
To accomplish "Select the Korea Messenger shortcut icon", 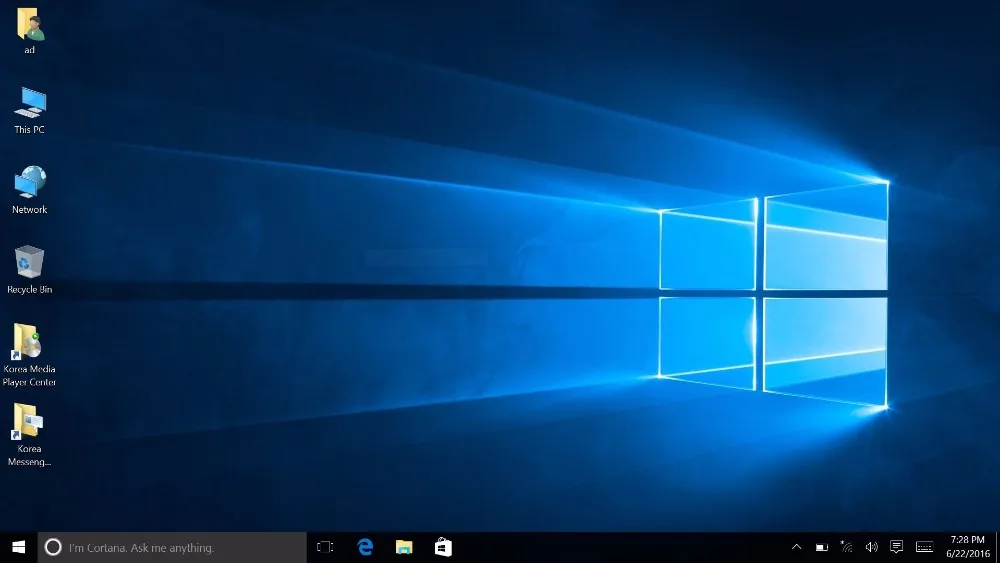I will [x=27, y=421].
